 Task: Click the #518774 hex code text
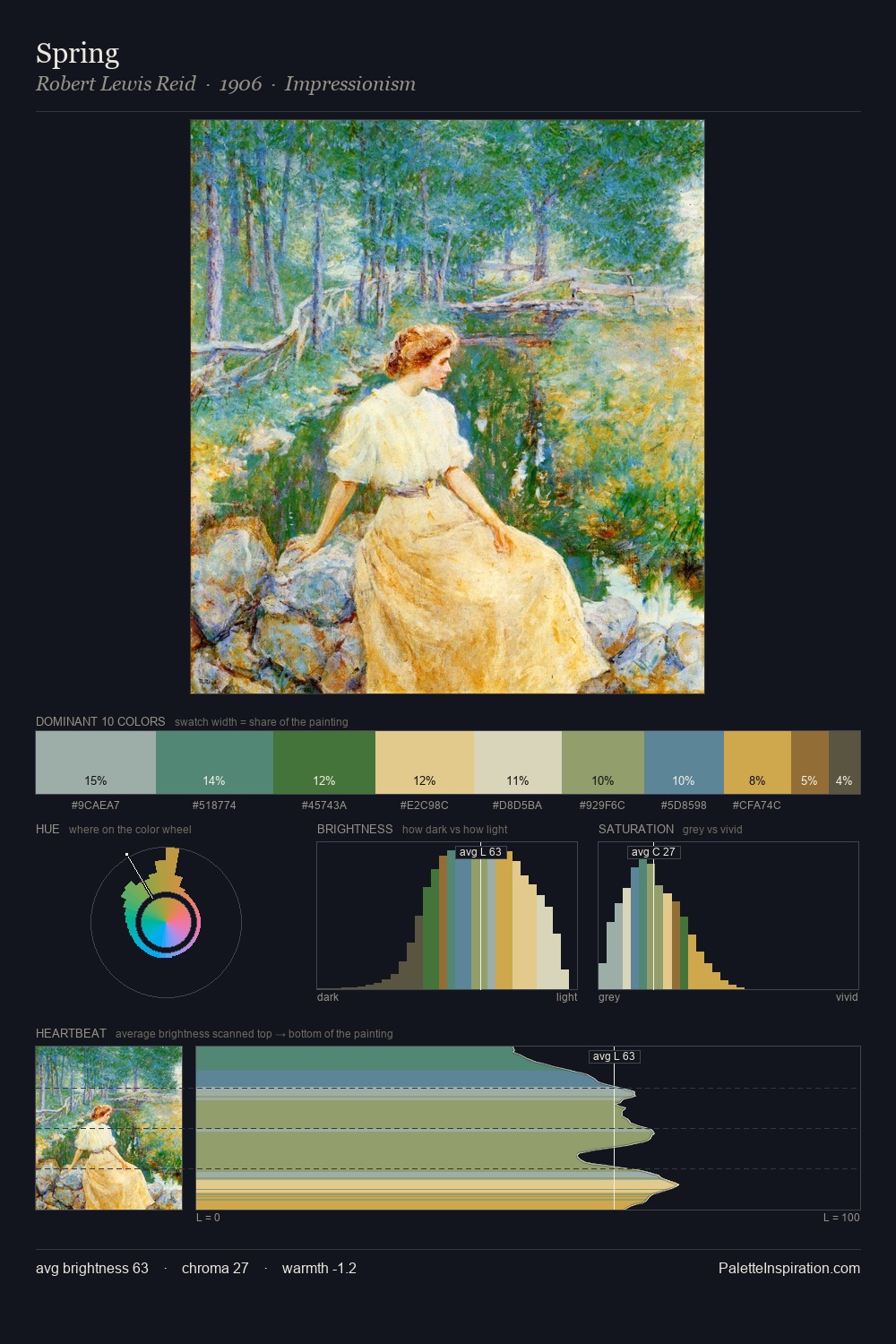[x=214, y=806]
